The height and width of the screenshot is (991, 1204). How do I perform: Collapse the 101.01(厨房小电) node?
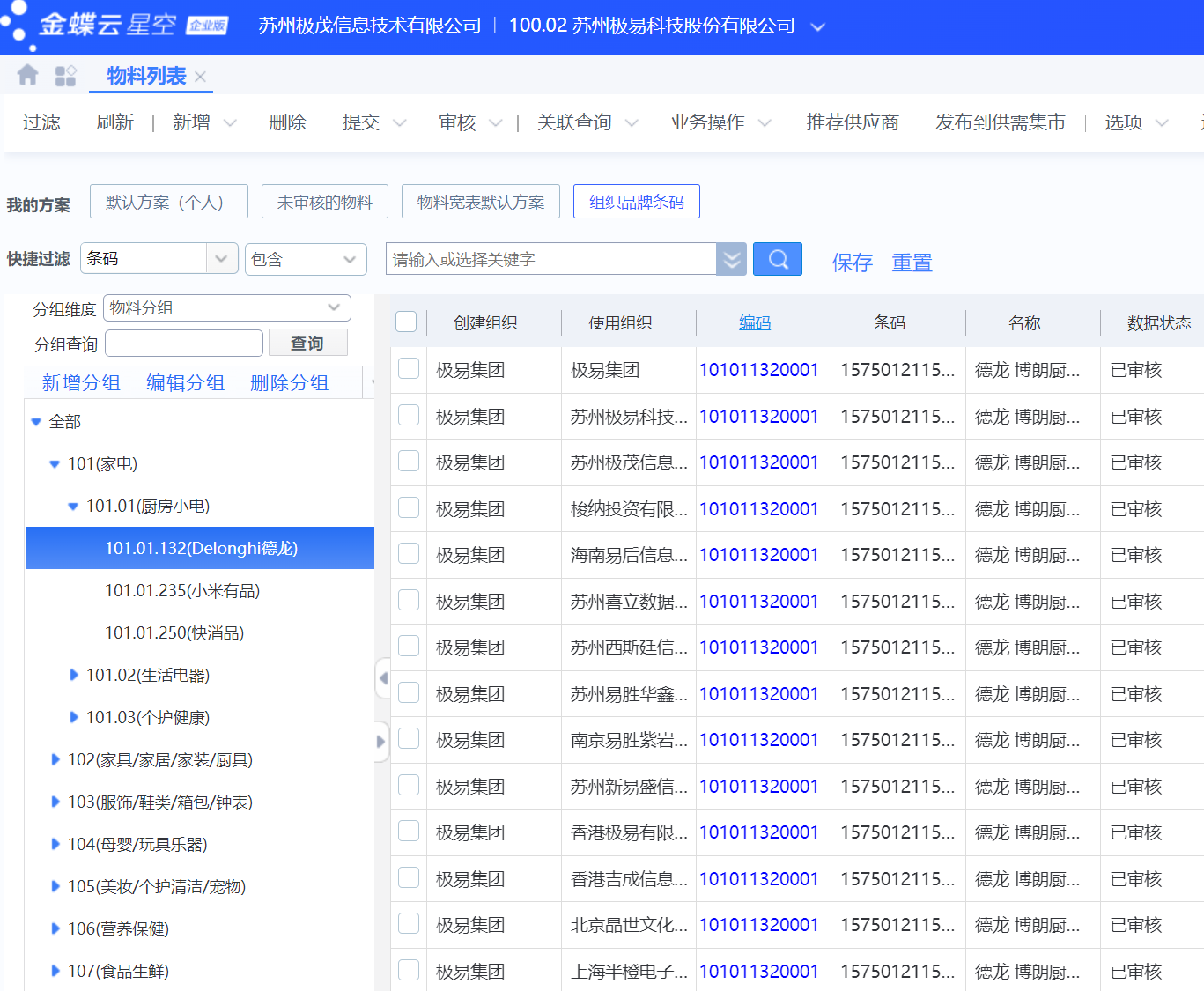[x=73, y=507]
